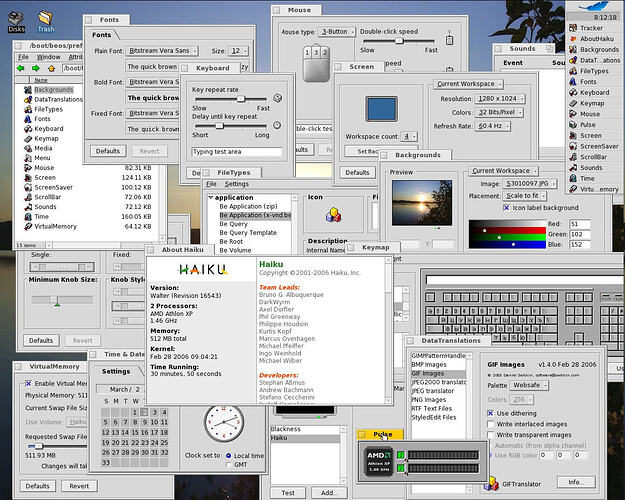Open FileTypes icon in preferences file list

[28, 109]
